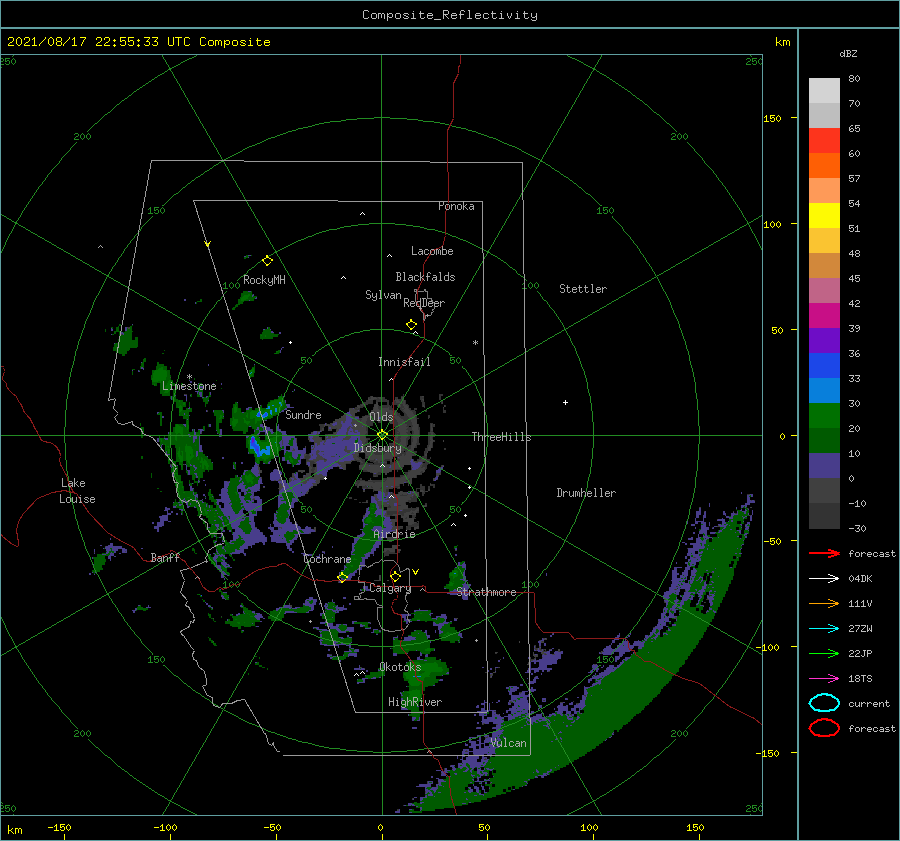
Task: Select the cyan 27ZW arrow icon
Action: [824, 629]
